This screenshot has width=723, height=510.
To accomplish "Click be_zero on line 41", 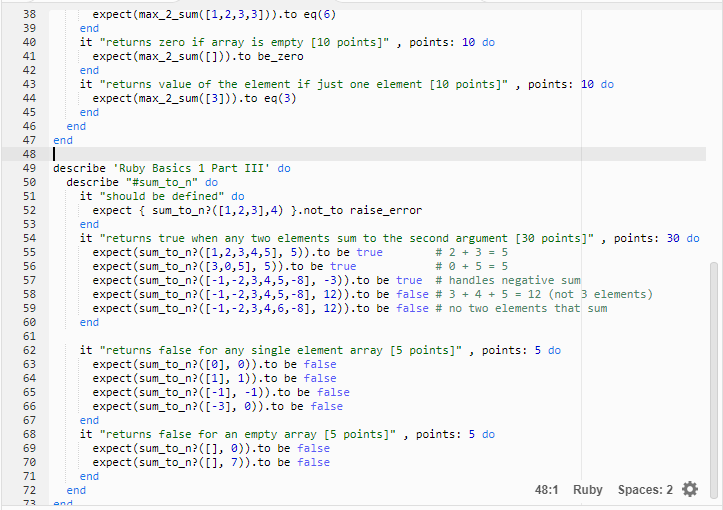I will pos(280,56).
